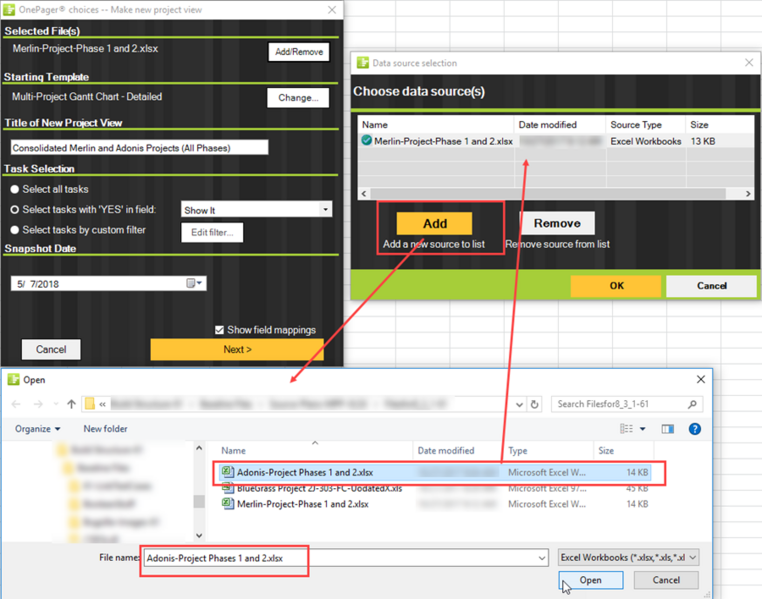
Task: Select Merlin-Project-Phase 1 and 2.xlsx data source row
Action: click(x=556, y=141)
